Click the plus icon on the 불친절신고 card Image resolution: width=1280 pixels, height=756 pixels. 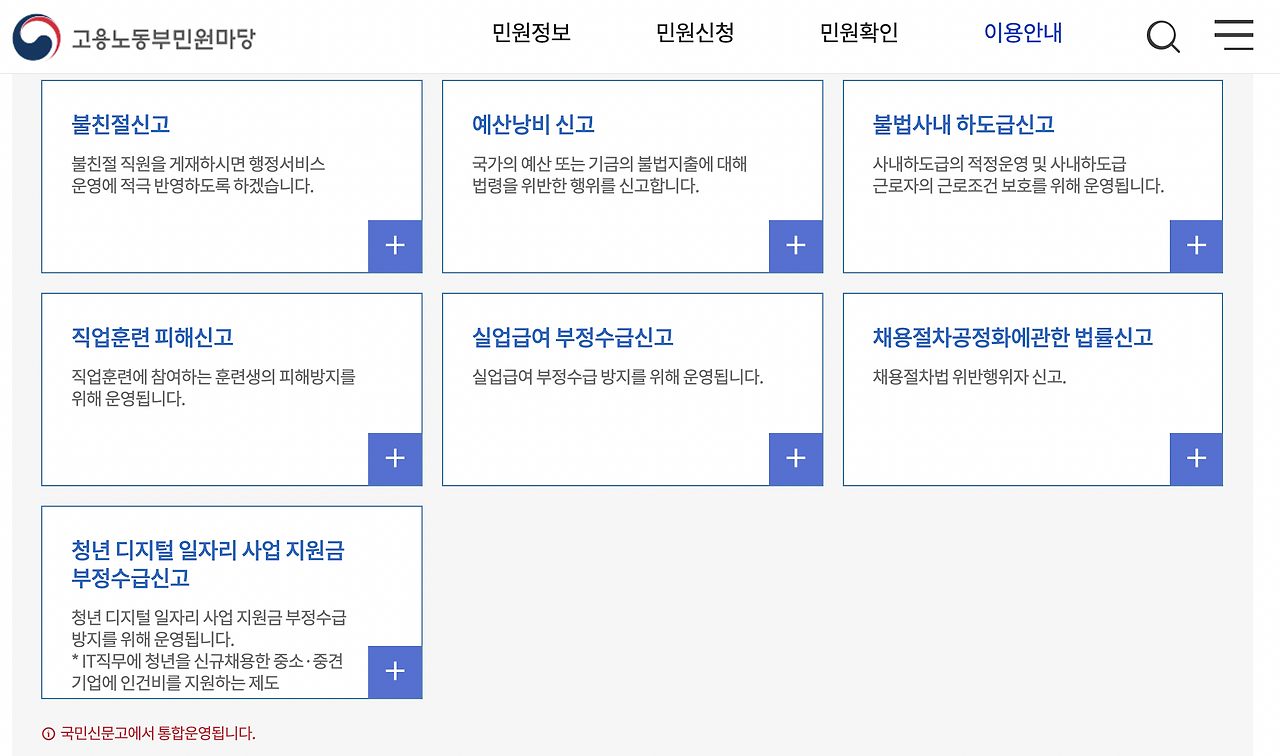click(x=394, y=246)
